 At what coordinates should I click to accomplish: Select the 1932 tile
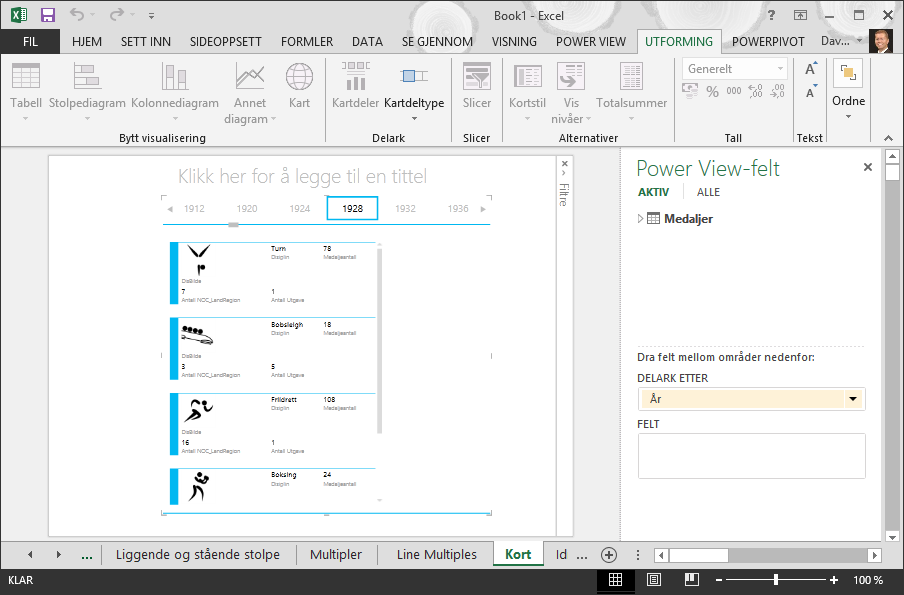pos(405,209)
